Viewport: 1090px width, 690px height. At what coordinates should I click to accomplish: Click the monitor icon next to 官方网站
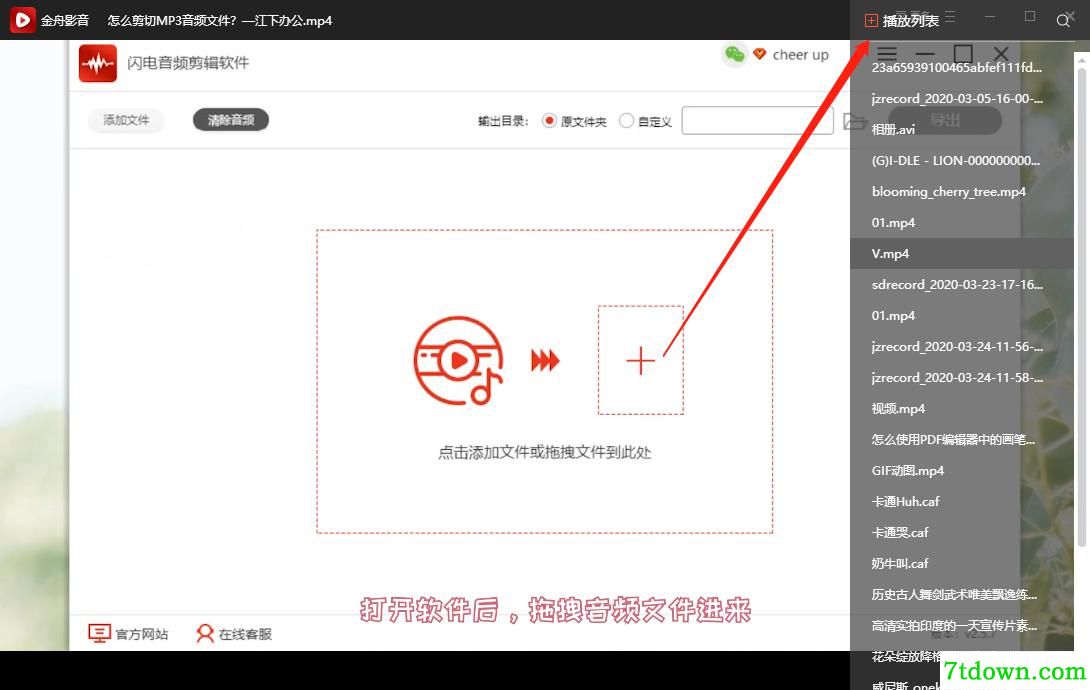click(99, 633)
